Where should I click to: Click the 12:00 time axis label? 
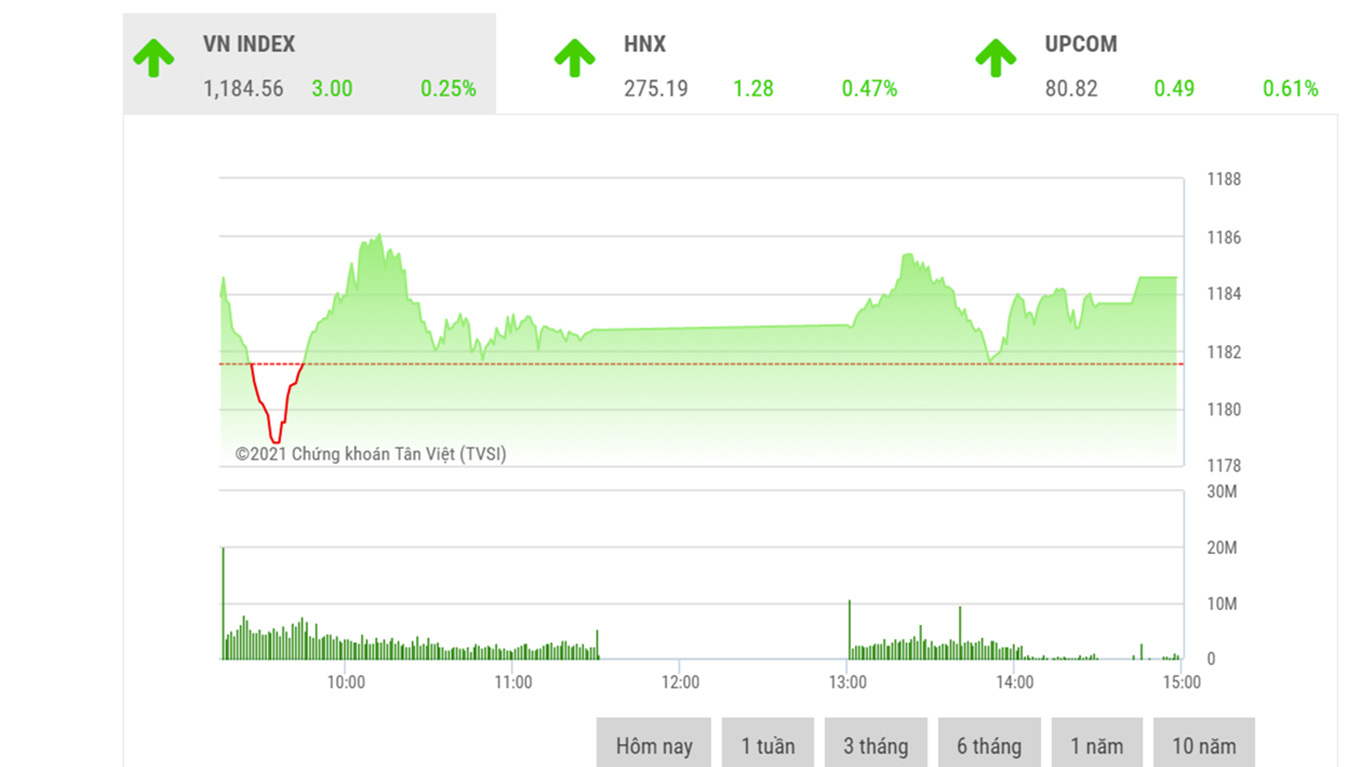pyautogui.click(x=679, y=682)
